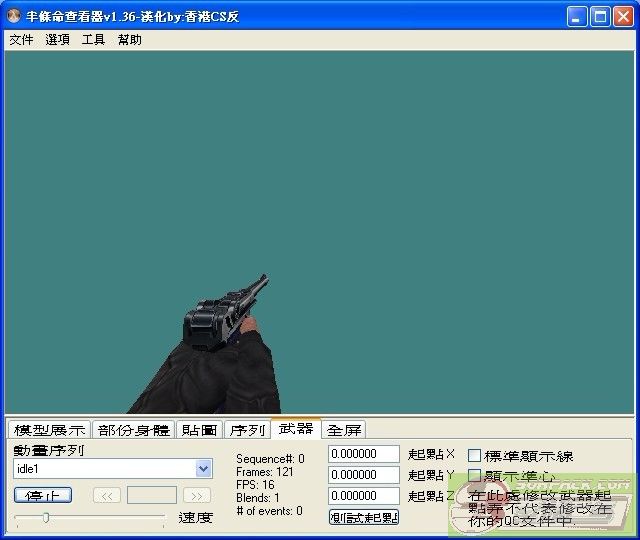Switch to the 模型展示 tab
Screen dimensions: 640x540
[x=49, y=430]
